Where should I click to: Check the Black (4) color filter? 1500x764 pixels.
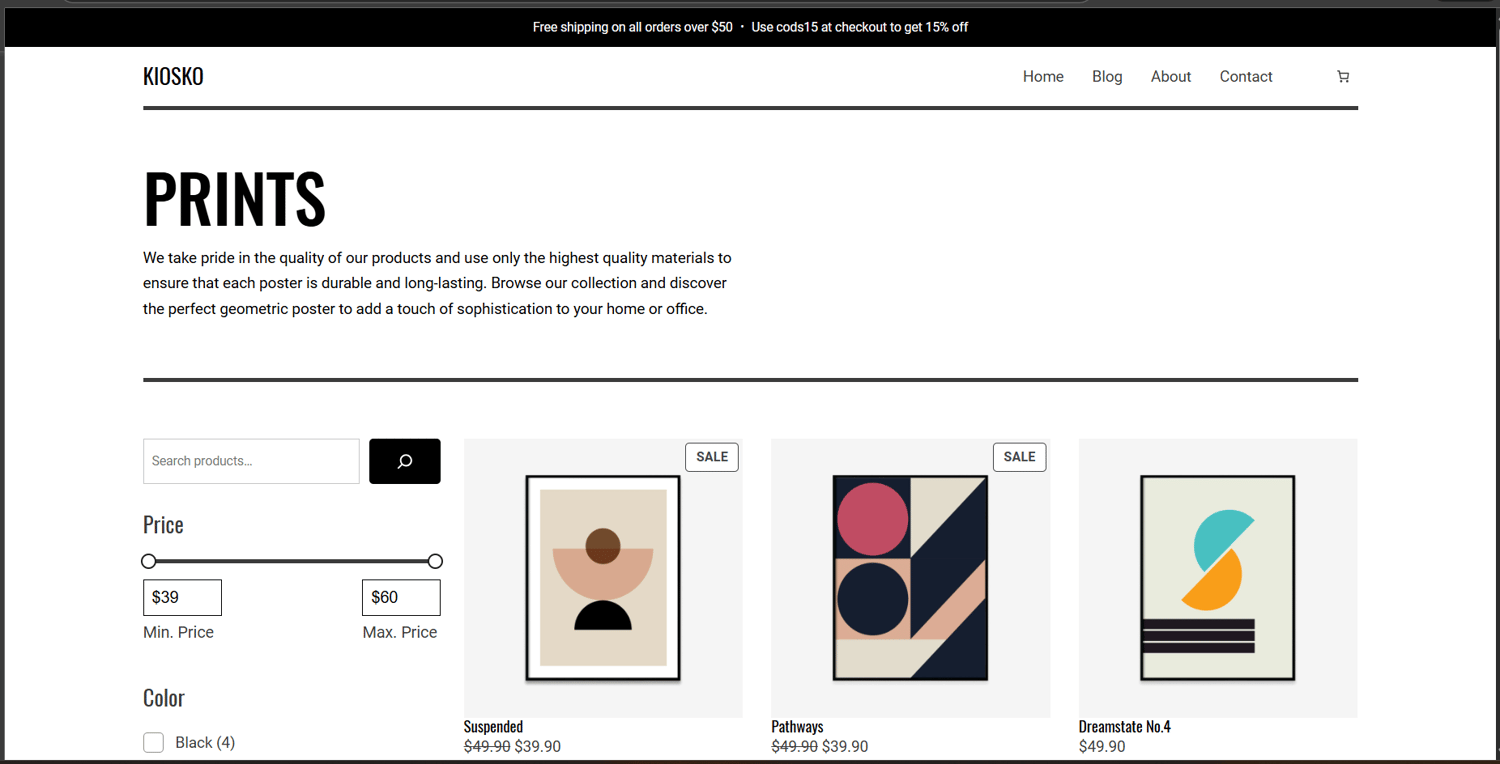point(153,742)
